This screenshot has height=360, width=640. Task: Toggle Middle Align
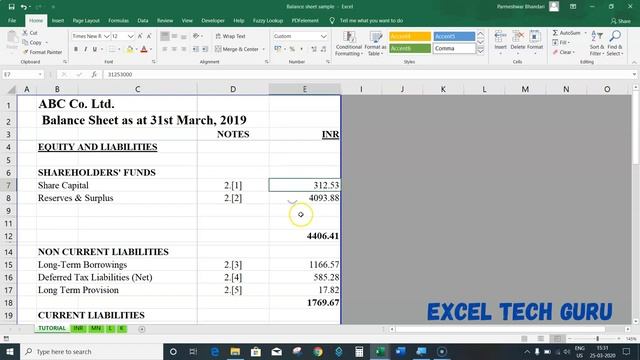174,36
